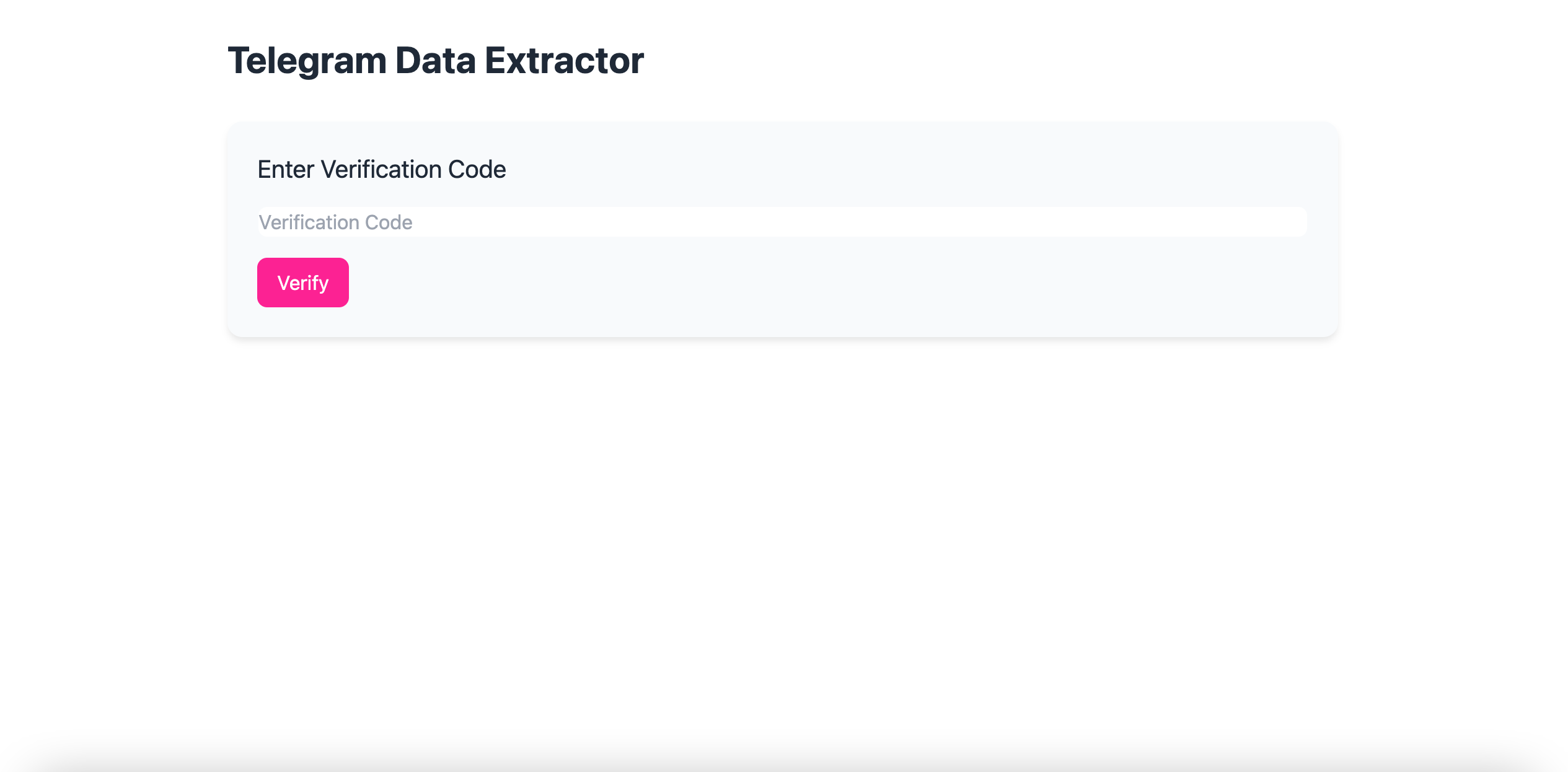This screenshot has width=1568, height=772.
Task: Click the Telegram Data Extractor title
Action: 436,61
